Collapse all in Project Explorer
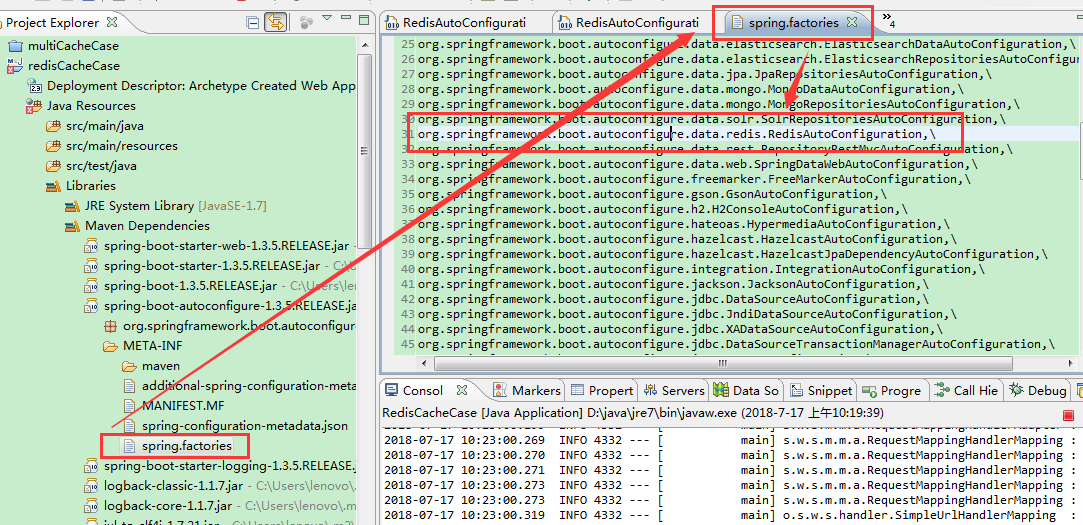 click(x=253, y=22)
